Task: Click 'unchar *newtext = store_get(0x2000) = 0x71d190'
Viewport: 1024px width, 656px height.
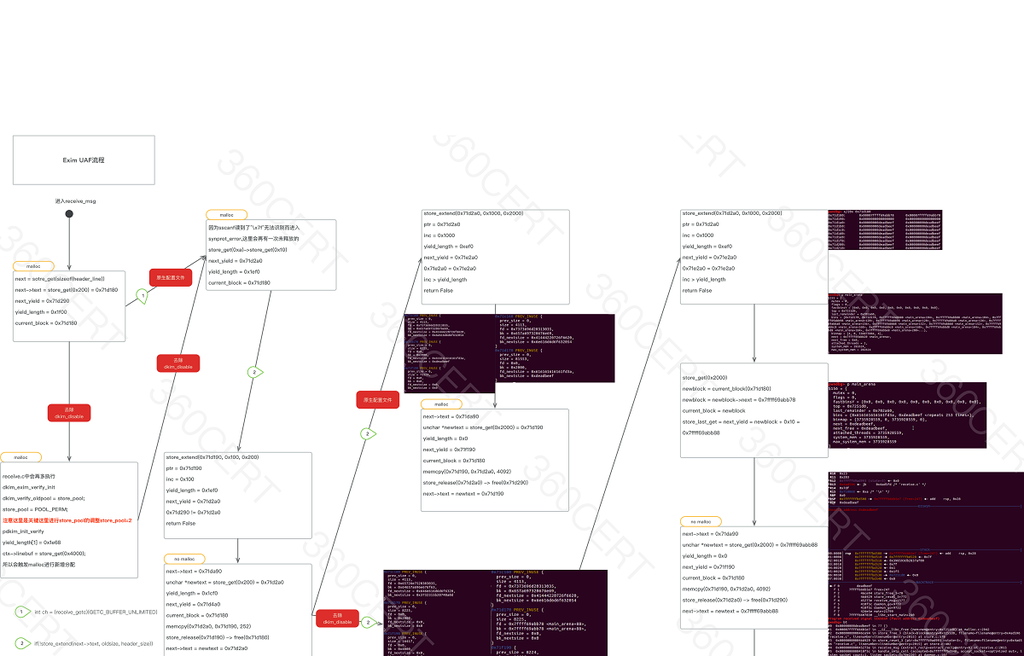Action: pos(484,427)
